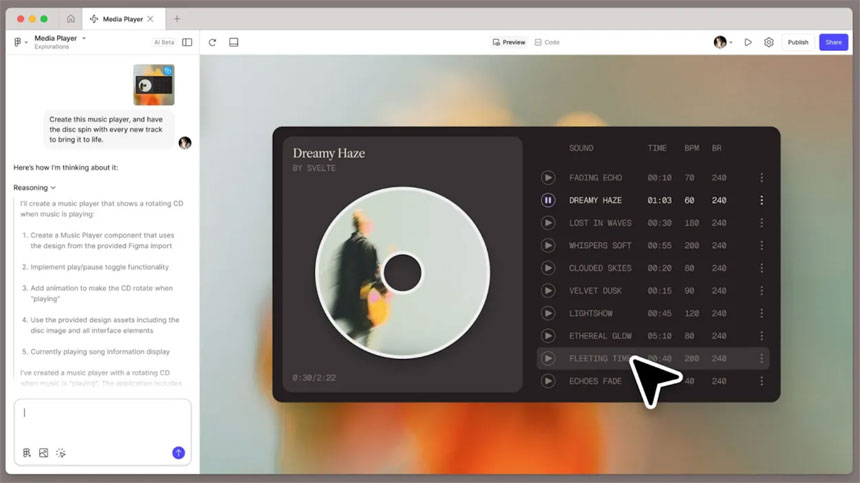The height and width of the screenshot is (483, 860).
Task: Click the BPM column header
Action: pyautogui.click(x=692, y=148)
